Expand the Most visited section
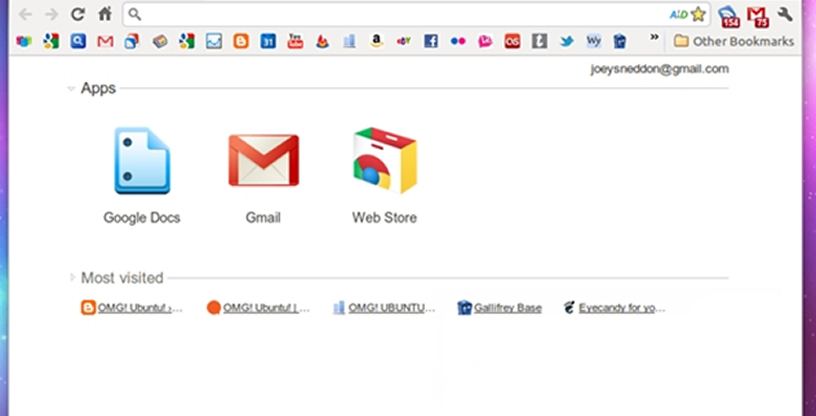Screen dimensions: 816x416 click(73, 278)
